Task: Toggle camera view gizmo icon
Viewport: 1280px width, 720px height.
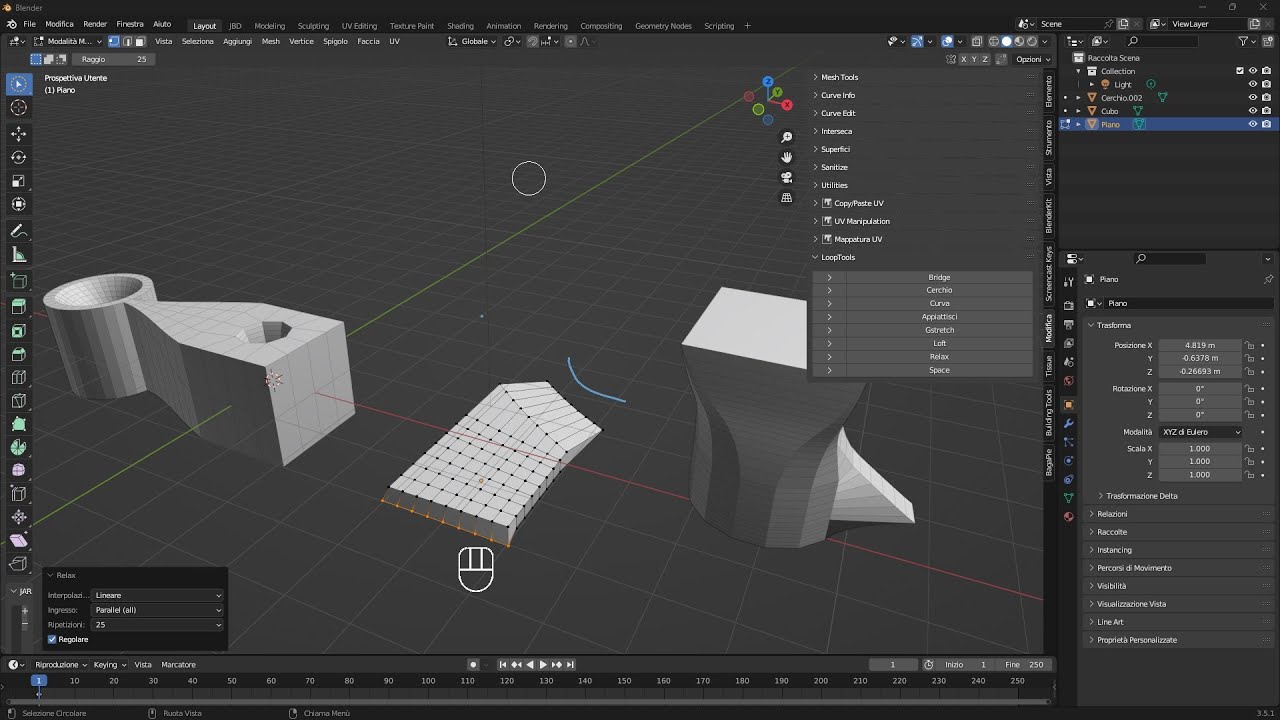Action: [787, 177]
